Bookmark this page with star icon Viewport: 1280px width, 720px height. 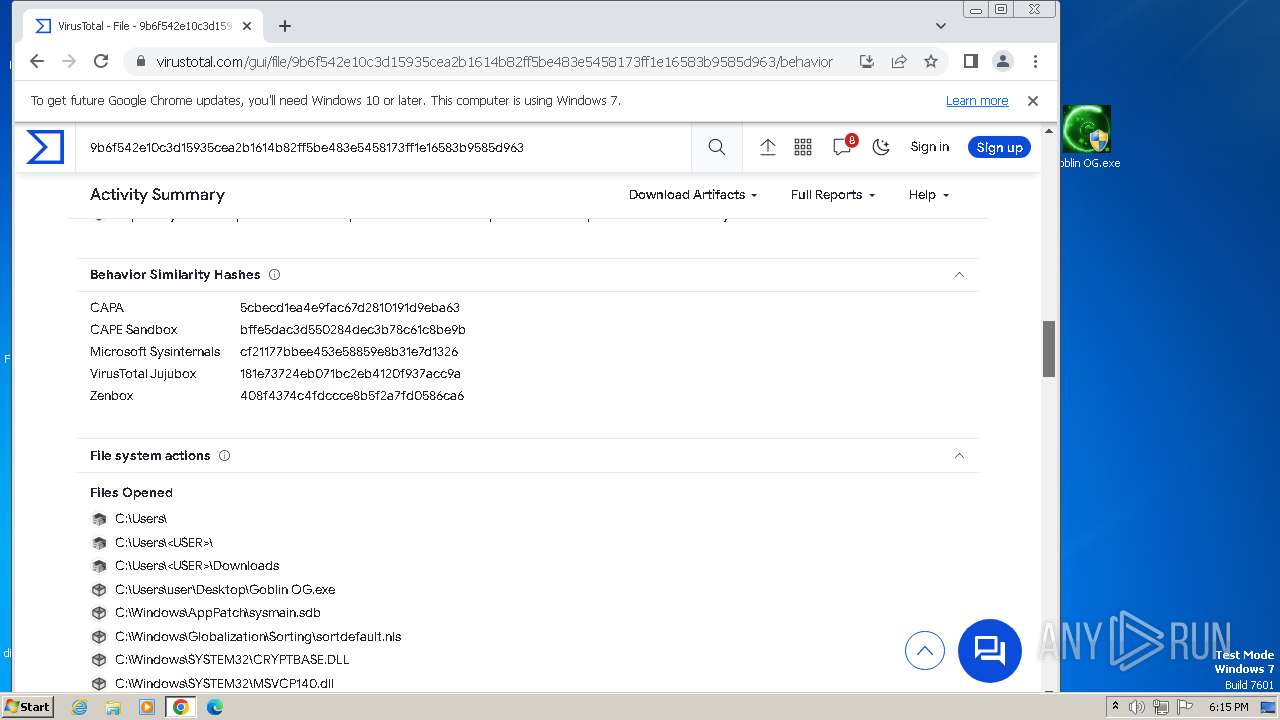(931, 61)
